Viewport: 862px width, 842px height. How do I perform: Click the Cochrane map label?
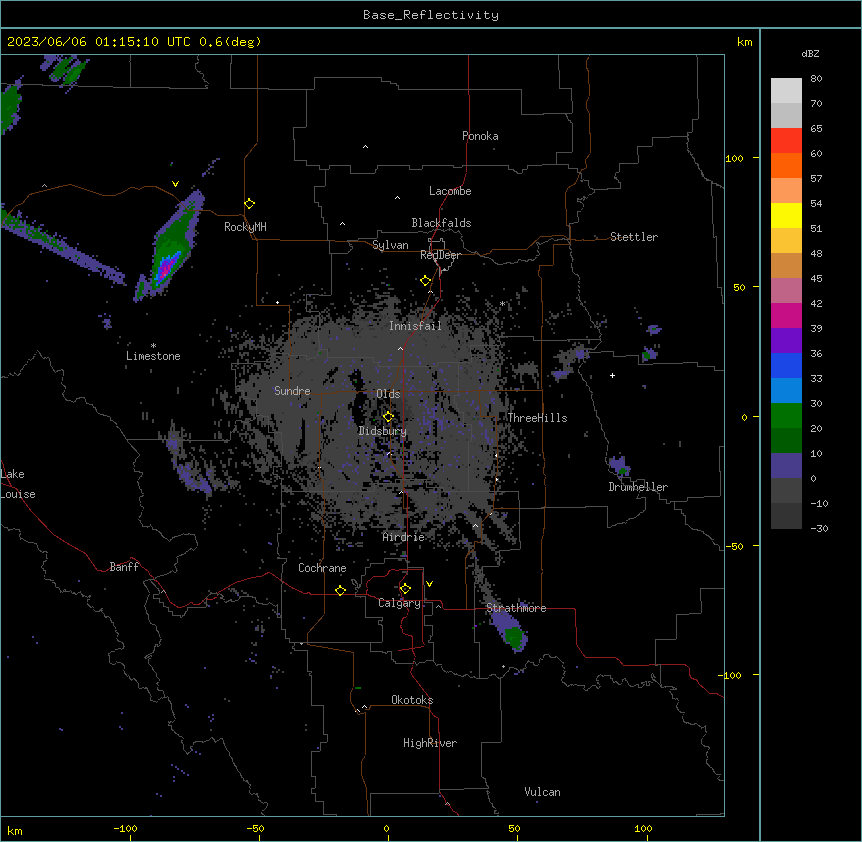(322, 568)
